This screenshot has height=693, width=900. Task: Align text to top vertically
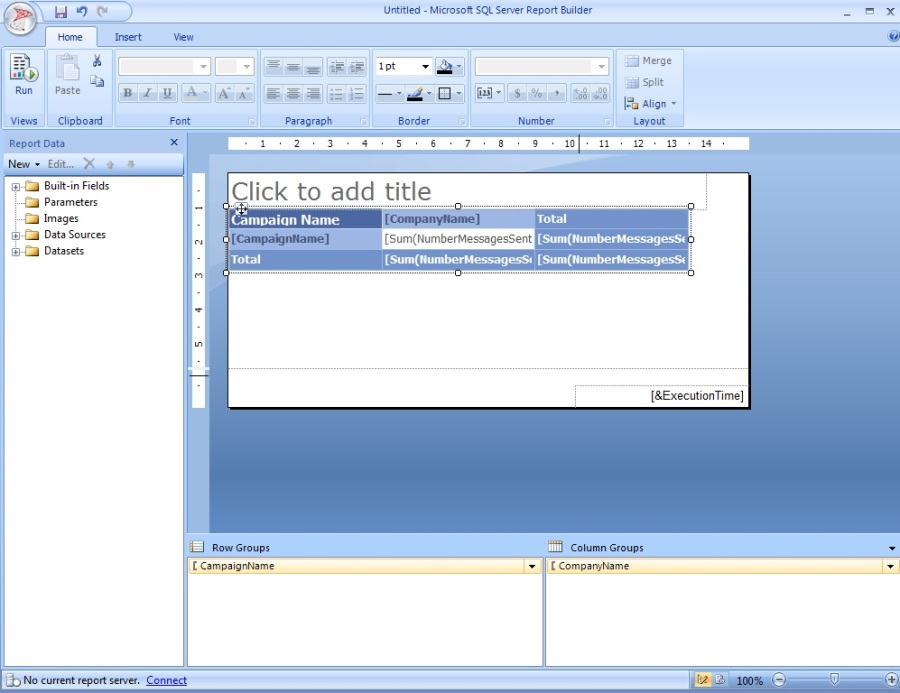(x=273, y=67)
